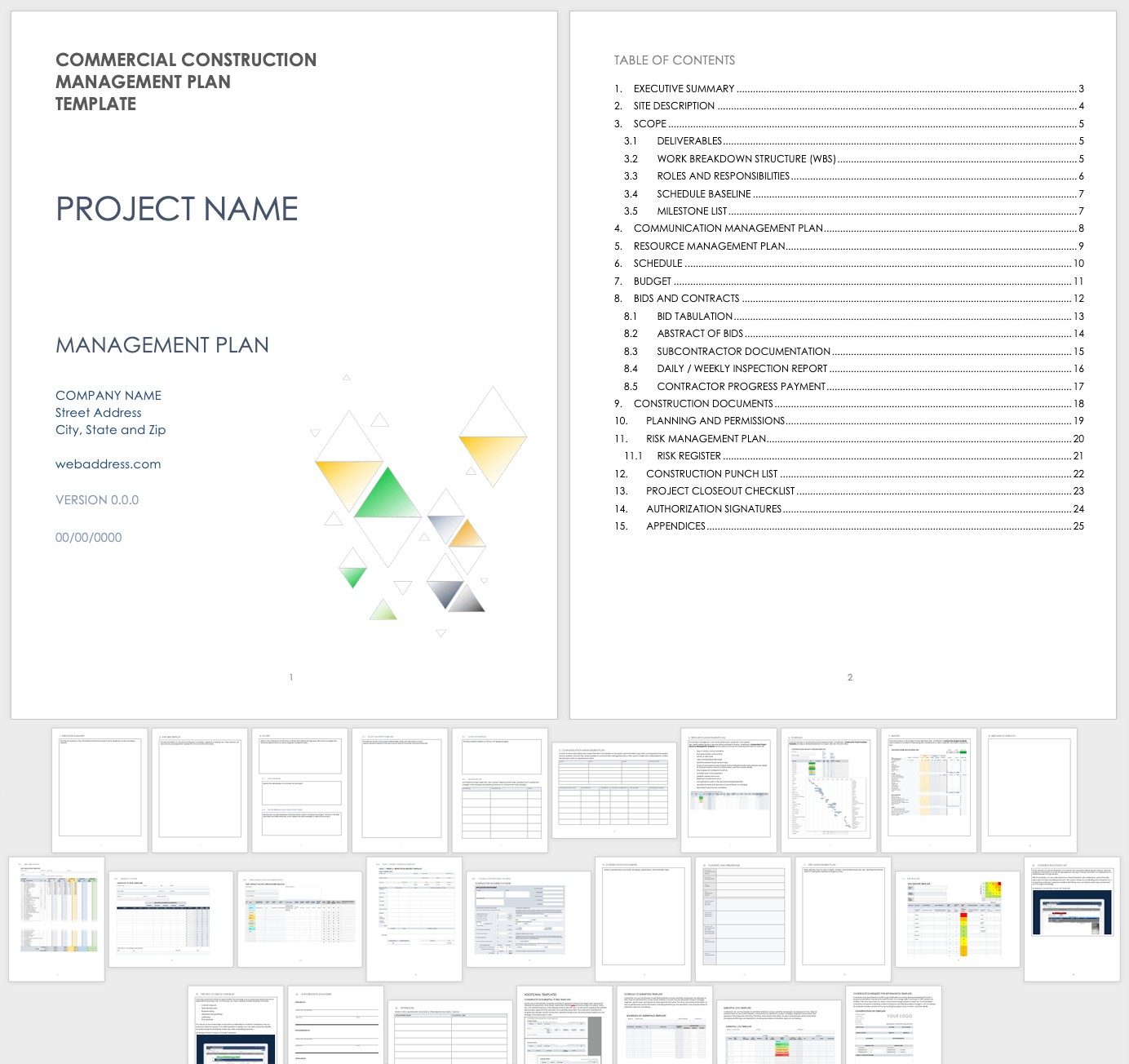Viewport: 1129px width, 1064px height.
Task: Click the 'City, State and Zip' line
Action: click(x=111, y=430)
